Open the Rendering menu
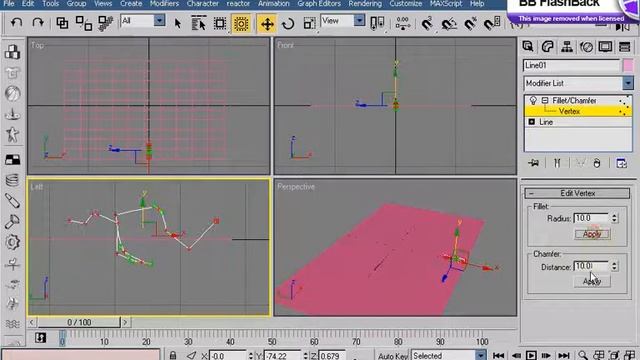 click(x=365, y=4)
